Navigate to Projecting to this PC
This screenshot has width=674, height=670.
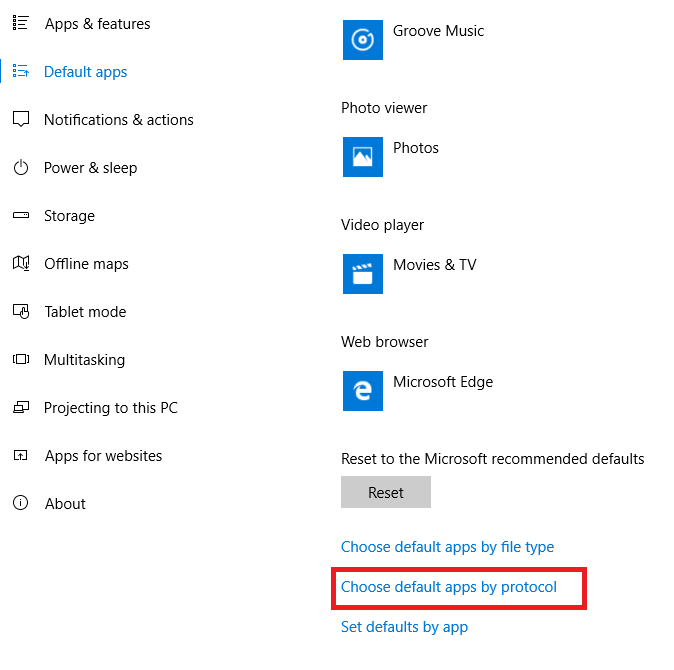(110, 408)
